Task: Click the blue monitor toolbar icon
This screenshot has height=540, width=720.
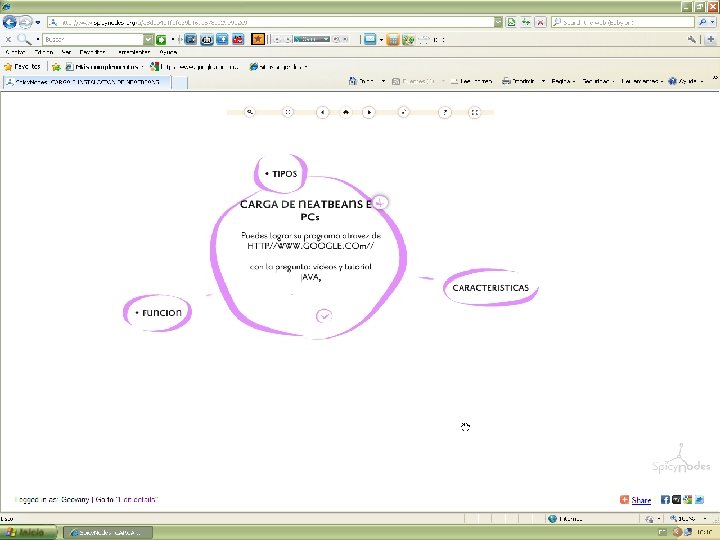Action: coord(191,39)
